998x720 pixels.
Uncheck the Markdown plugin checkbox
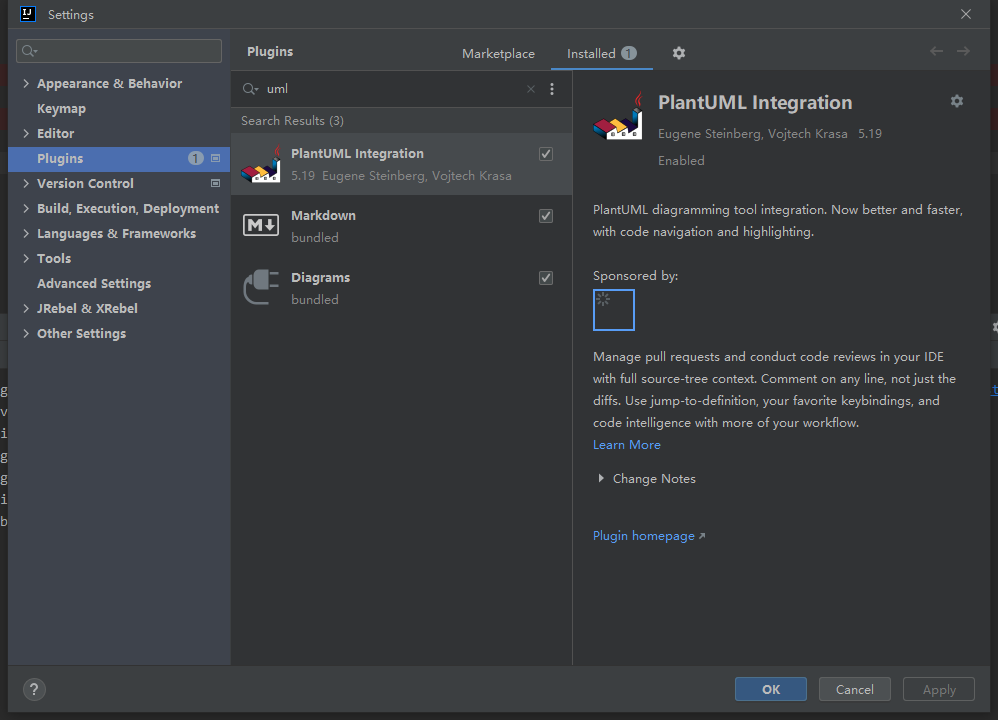click(x=546, y=216)
